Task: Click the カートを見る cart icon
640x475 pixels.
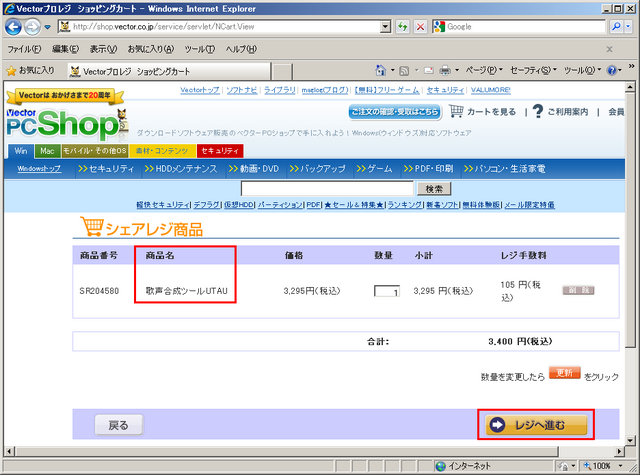Action: [x=456, y=111]
